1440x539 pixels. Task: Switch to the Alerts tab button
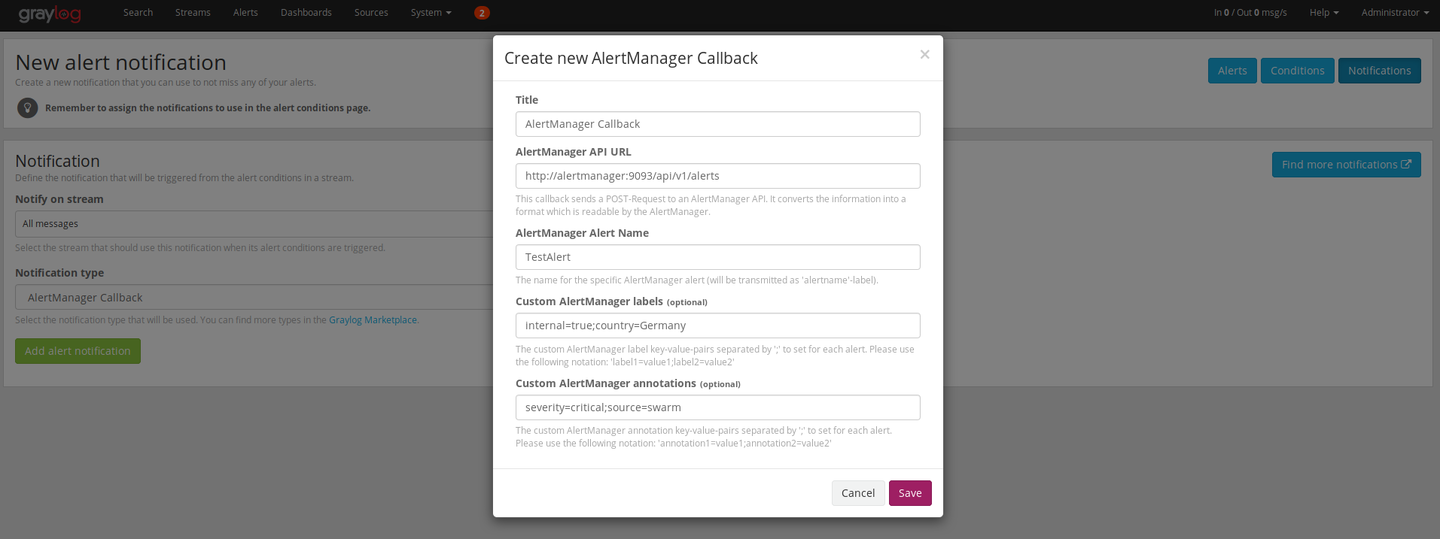1232,71
